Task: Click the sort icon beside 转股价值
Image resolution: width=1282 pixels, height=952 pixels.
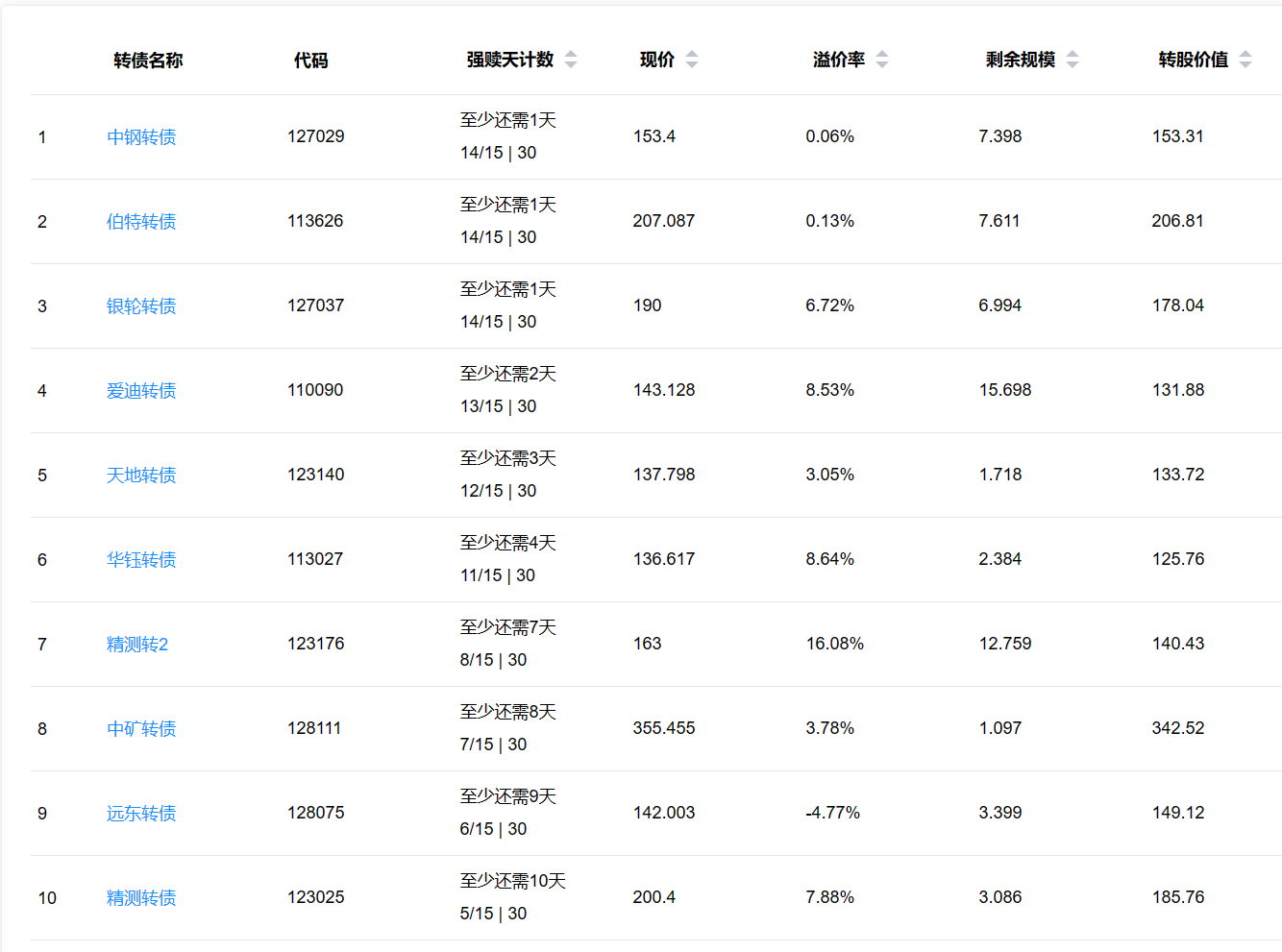Action: pyautogui.click(x=1245, y=60)
